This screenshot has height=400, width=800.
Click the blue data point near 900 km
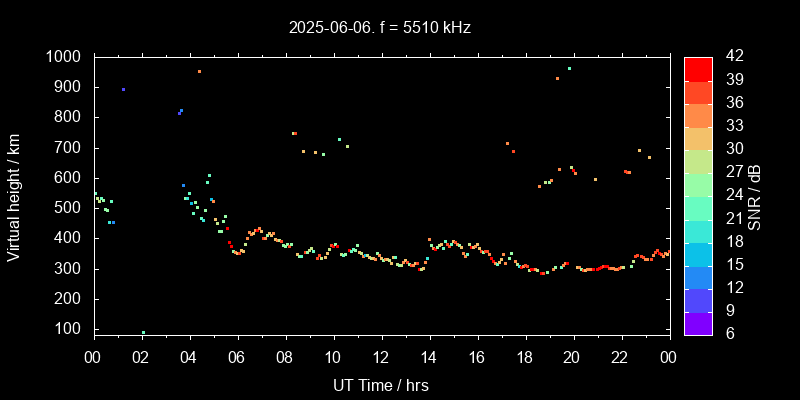coord(123,89)
